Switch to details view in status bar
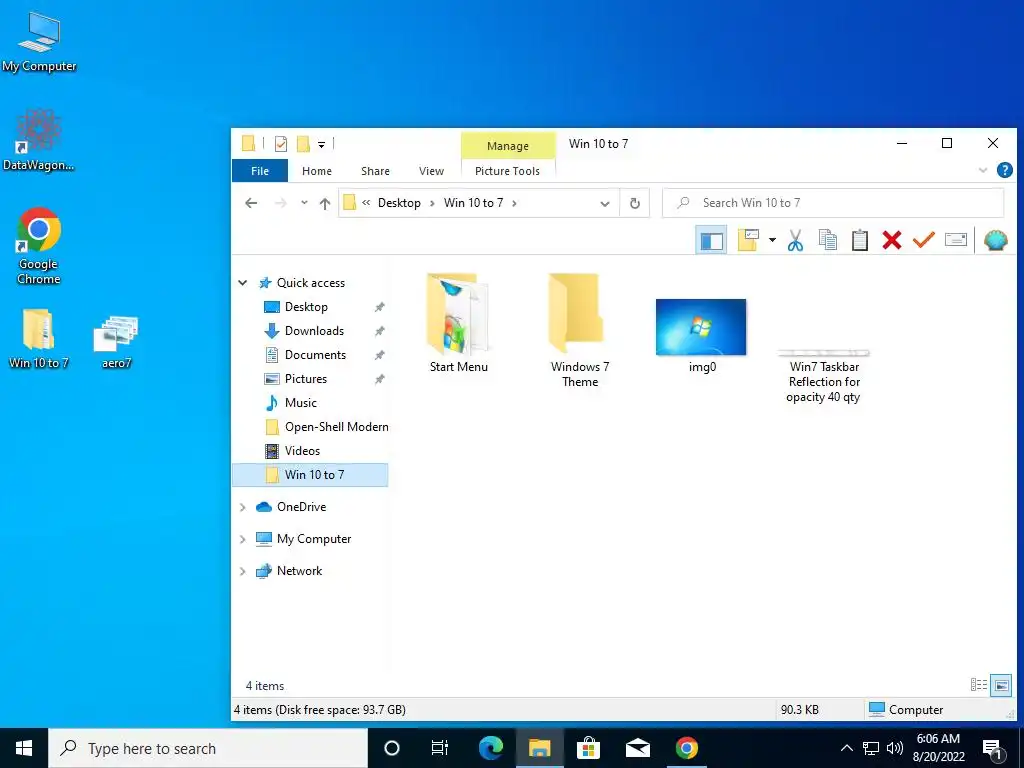Image resolution: width=1024 pixels, height=768 pixels. (x=978, y=685)
